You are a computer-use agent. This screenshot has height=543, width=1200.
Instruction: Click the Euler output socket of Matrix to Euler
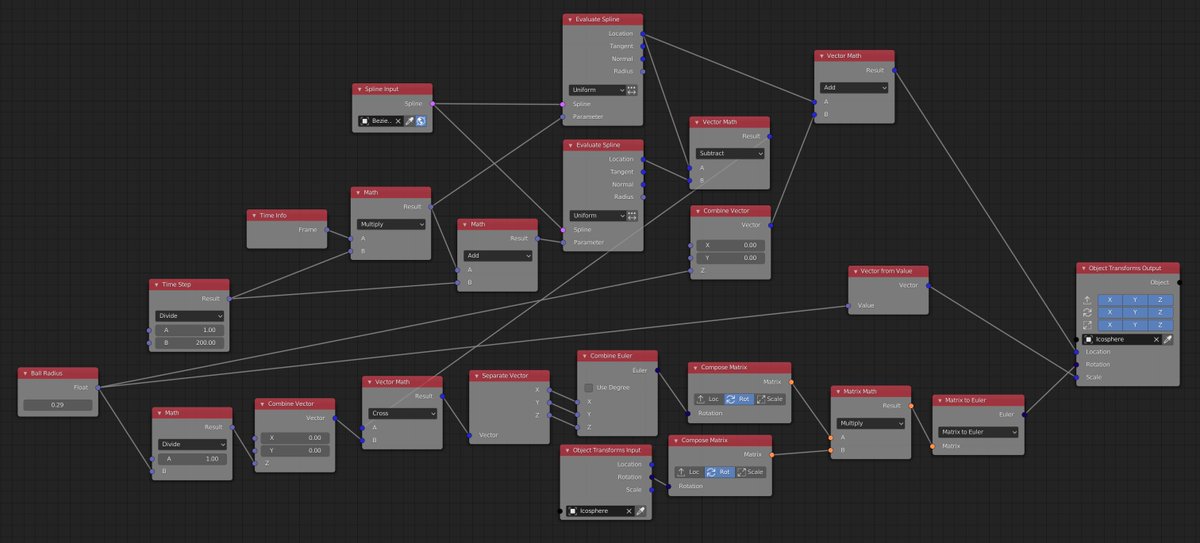(x=1024, y=413)
